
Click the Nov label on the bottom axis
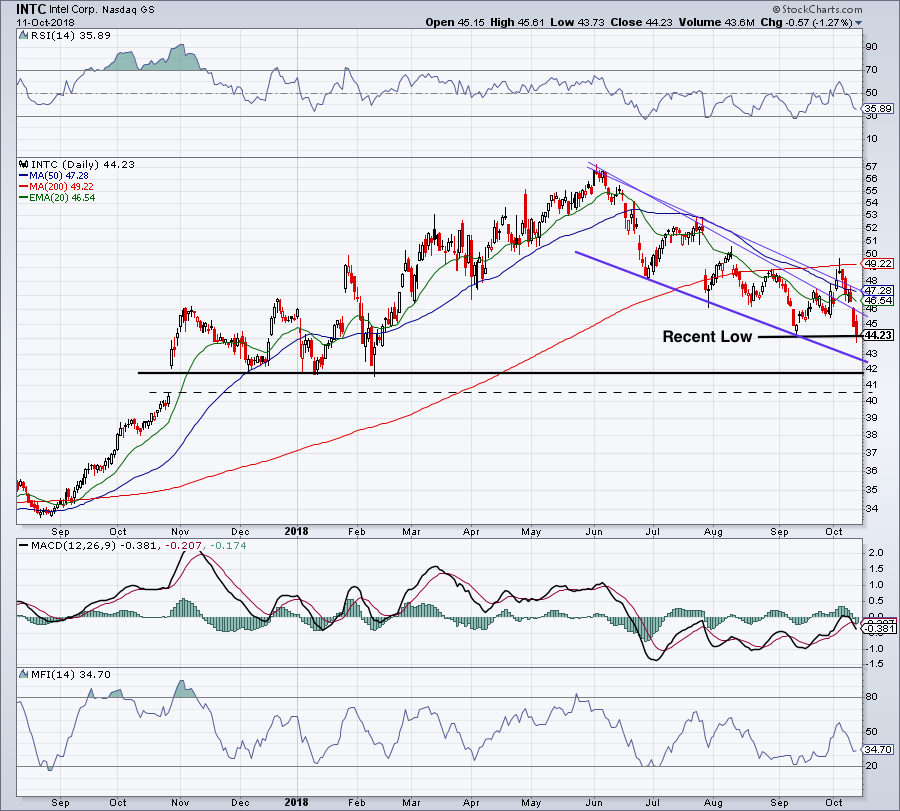coord(180,802)
